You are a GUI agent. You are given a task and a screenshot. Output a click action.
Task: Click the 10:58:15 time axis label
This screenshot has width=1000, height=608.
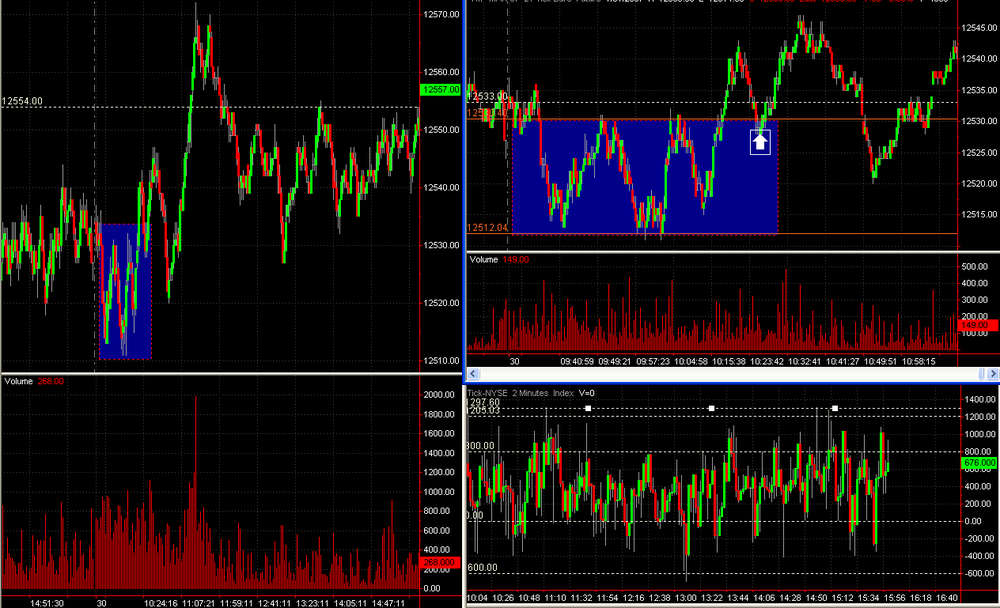(918, 361)
